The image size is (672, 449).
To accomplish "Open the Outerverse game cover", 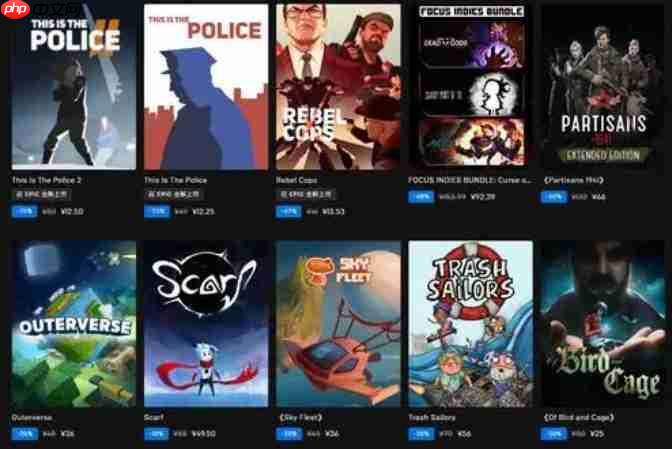I will [x=74, y=324].
